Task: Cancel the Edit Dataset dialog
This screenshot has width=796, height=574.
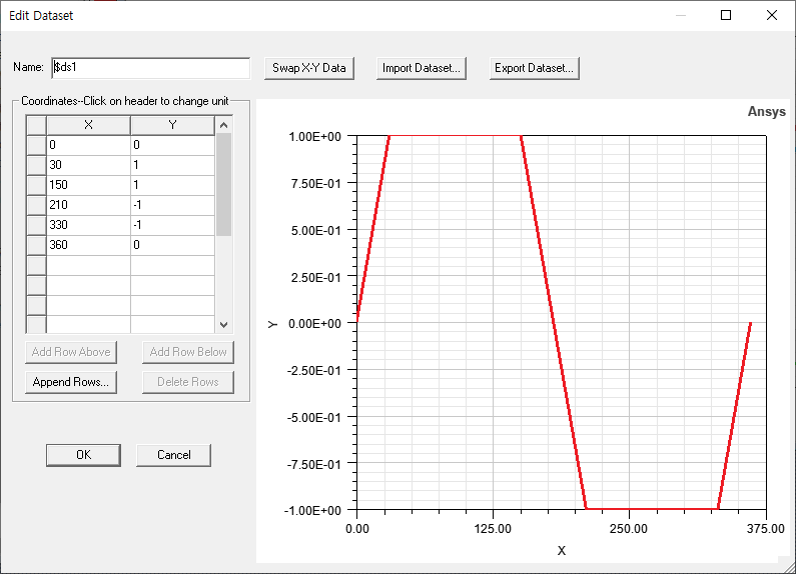Action: (173, 455)
